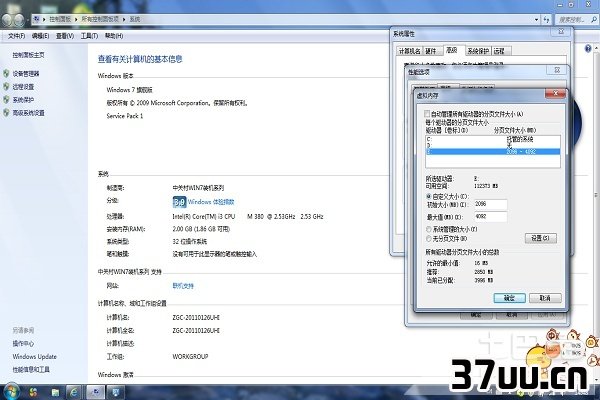Open 操作中心 in the sidebar
The width and height of the screenshot is (600, 400).
coord(23,343)
